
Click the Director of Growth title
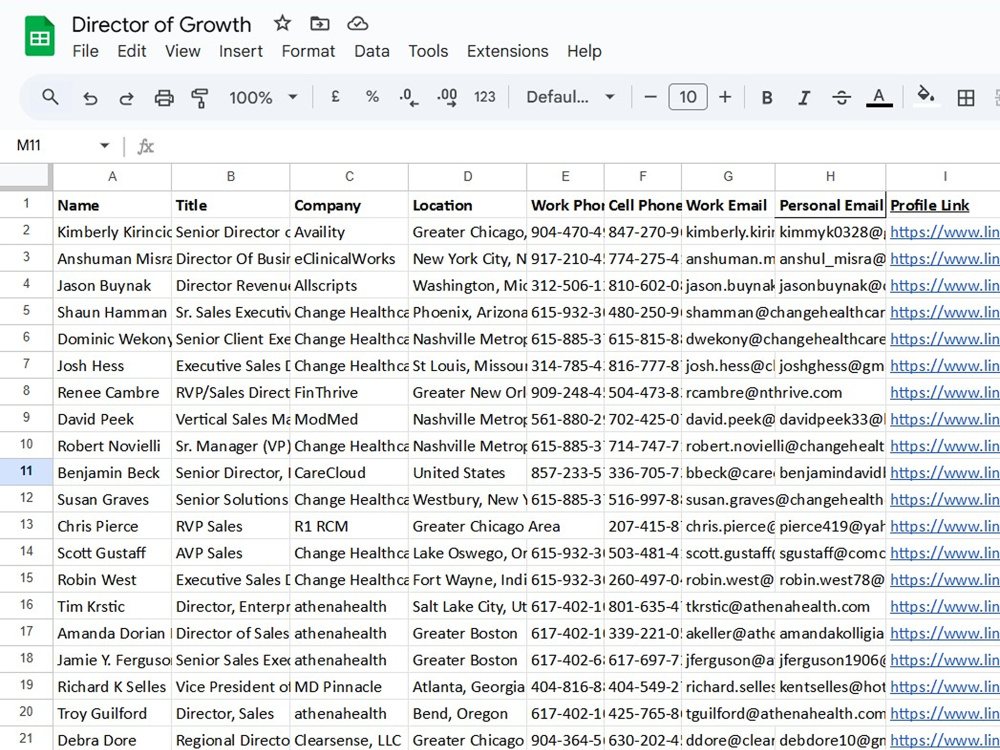point(161,24)
